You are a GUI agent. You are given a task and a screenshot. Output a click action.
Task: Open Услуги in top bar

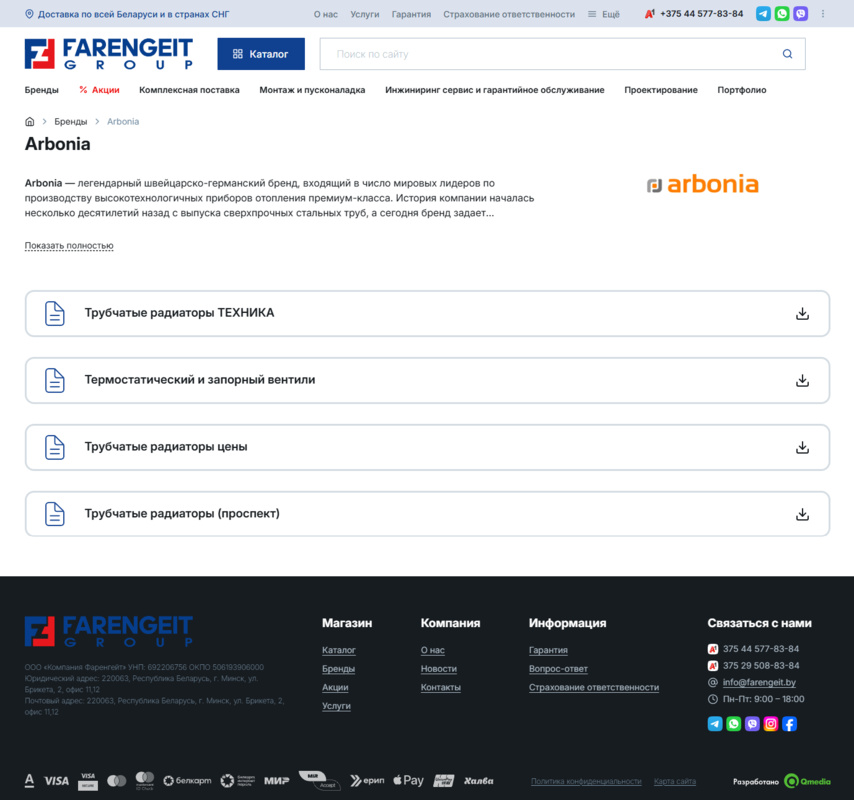click(364, 14)
